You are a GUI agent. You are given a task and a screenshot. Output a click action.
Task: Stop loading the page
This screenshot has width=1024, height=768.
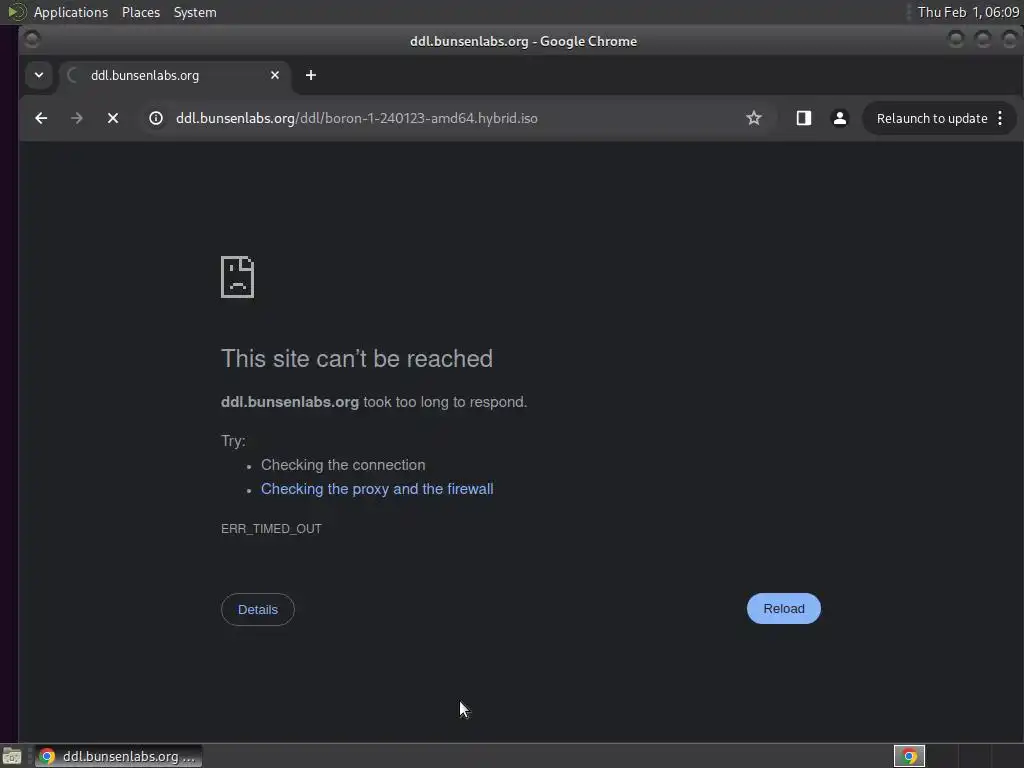point(113,118)
